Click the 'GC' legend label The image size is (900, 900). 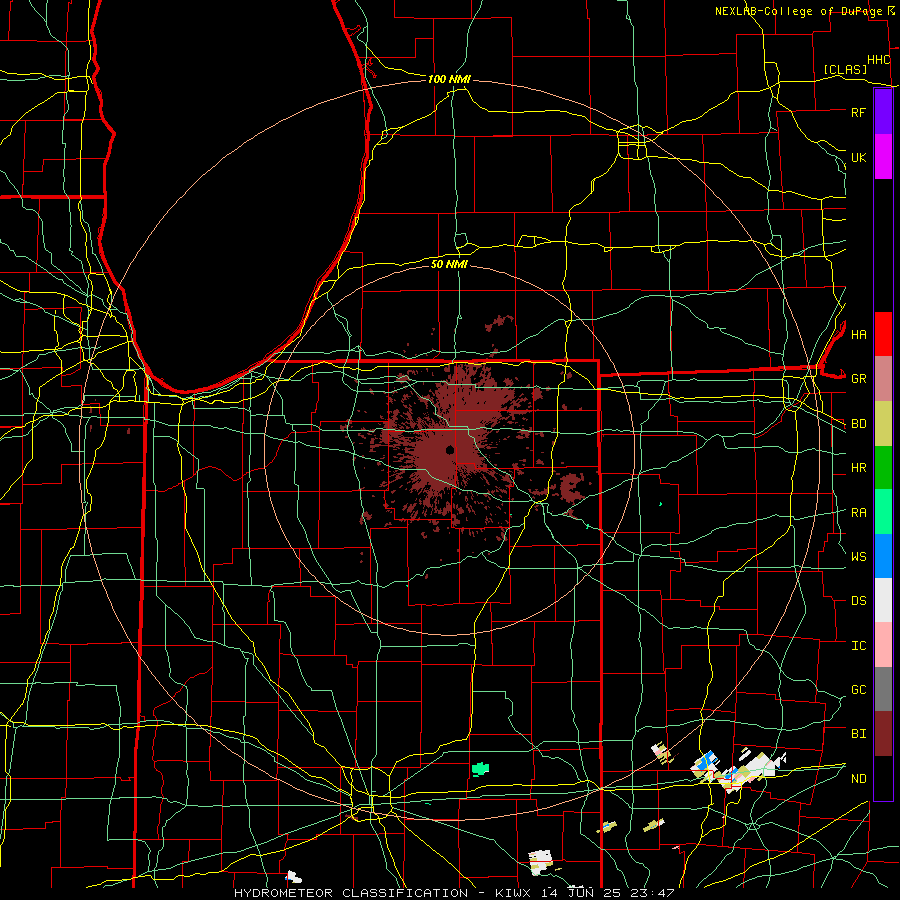click(x=858, y=690)
